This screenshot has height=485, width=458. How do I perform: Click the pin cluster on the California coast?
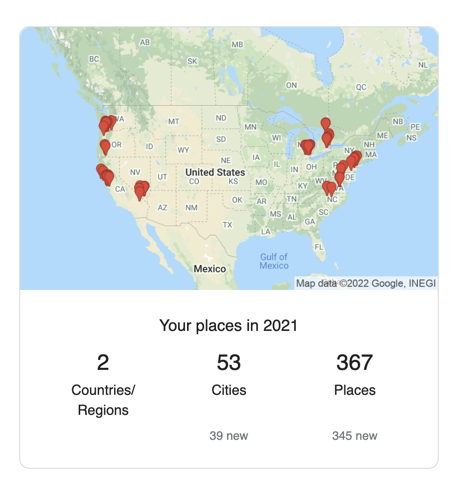[x=105, y=175]
